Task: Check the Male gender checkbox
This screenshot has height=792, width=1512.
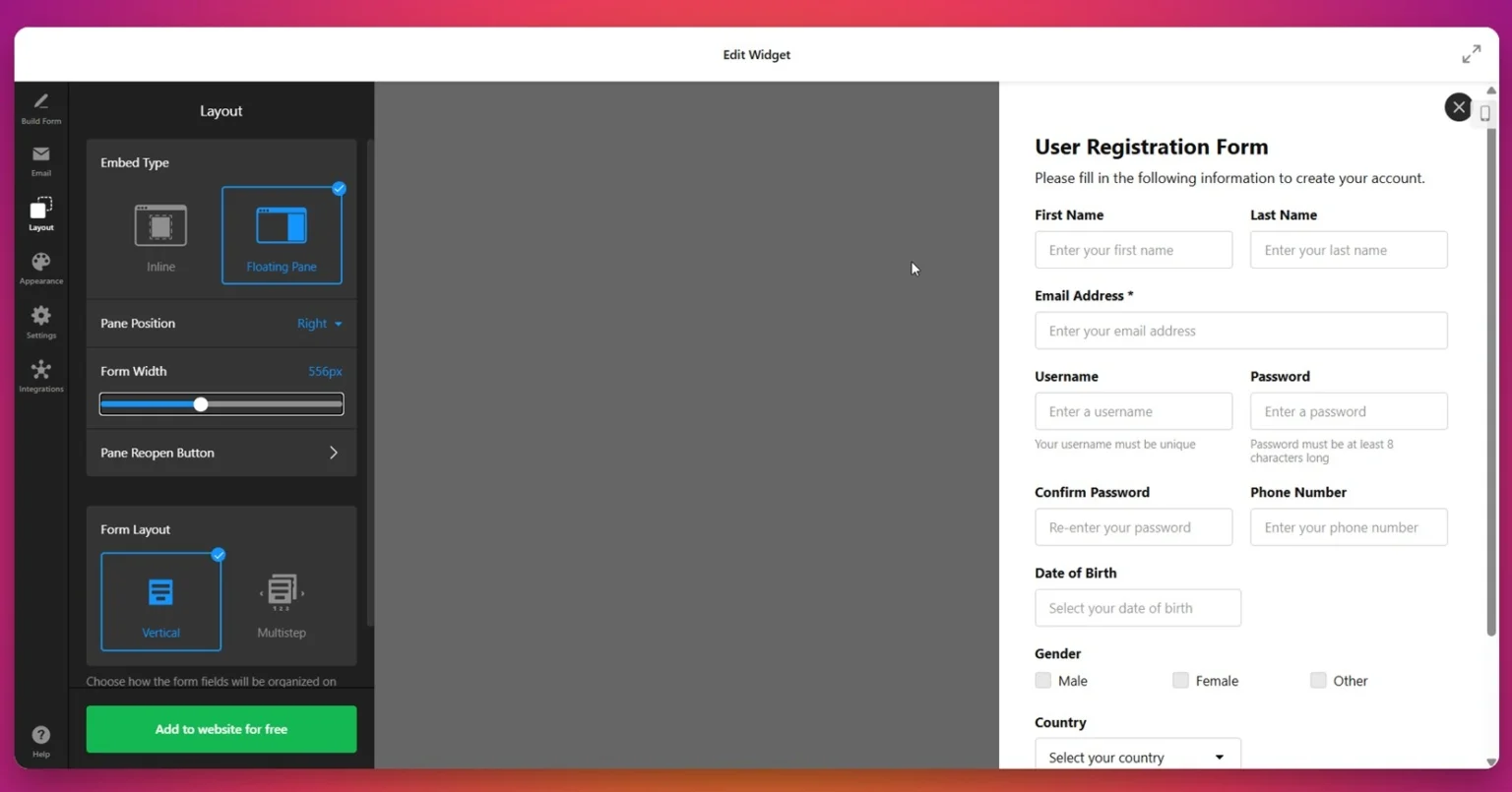Action: [x=1042, y=680]
